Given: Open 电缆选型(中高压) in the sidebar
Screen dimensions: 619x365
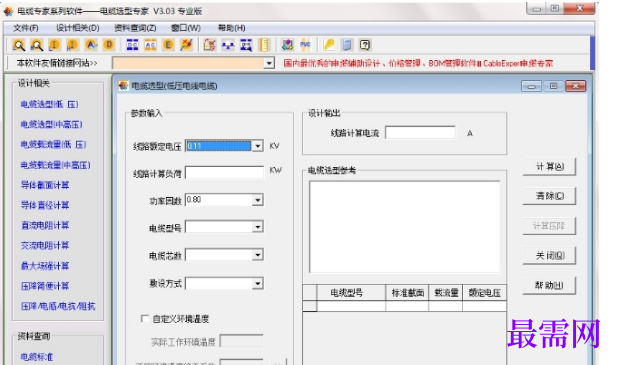Looking at the screenshot, I should pos(51,124).
